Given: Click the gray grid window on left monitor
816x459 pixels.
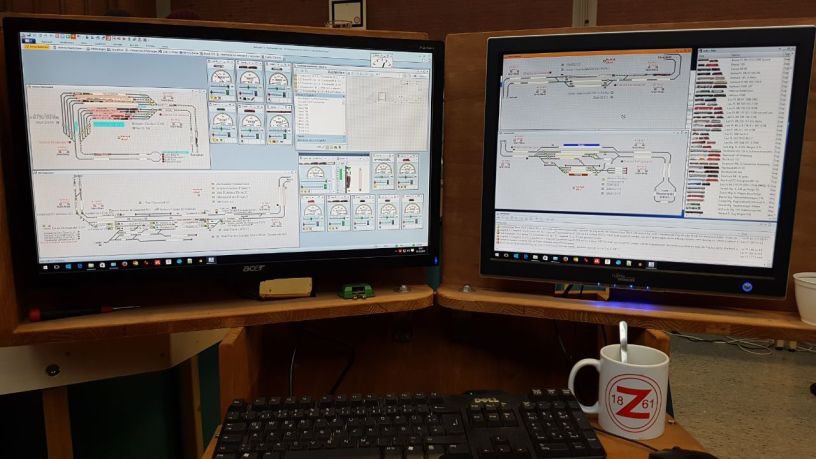Looking at the screenshot, I should (x=388, y=111).
